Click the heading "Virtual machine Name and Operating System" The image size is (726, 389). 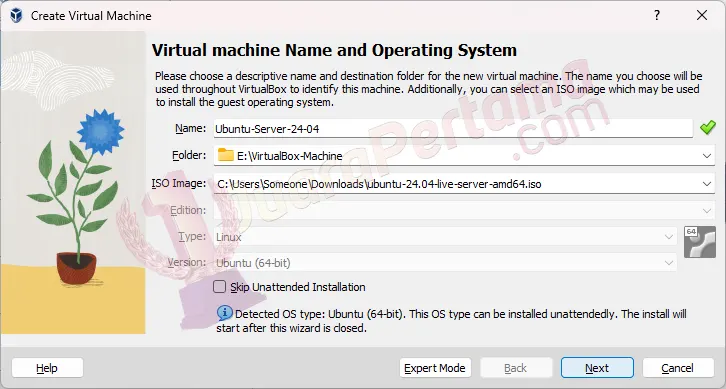pyautogui.click(x=334, y=50)
